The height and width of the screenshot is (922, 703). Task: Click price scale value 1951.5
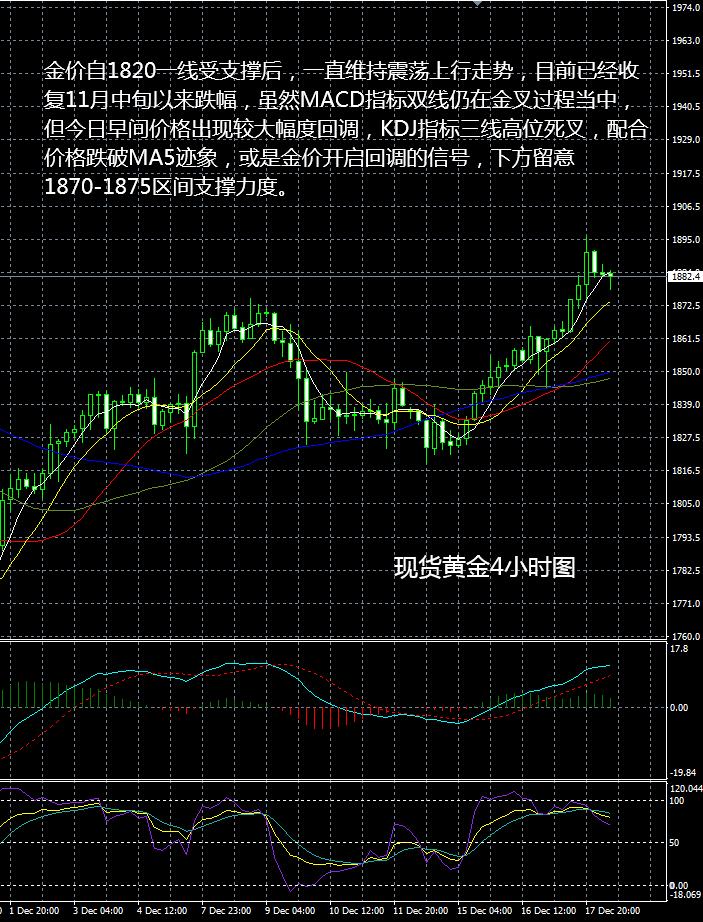coord(686,74)
